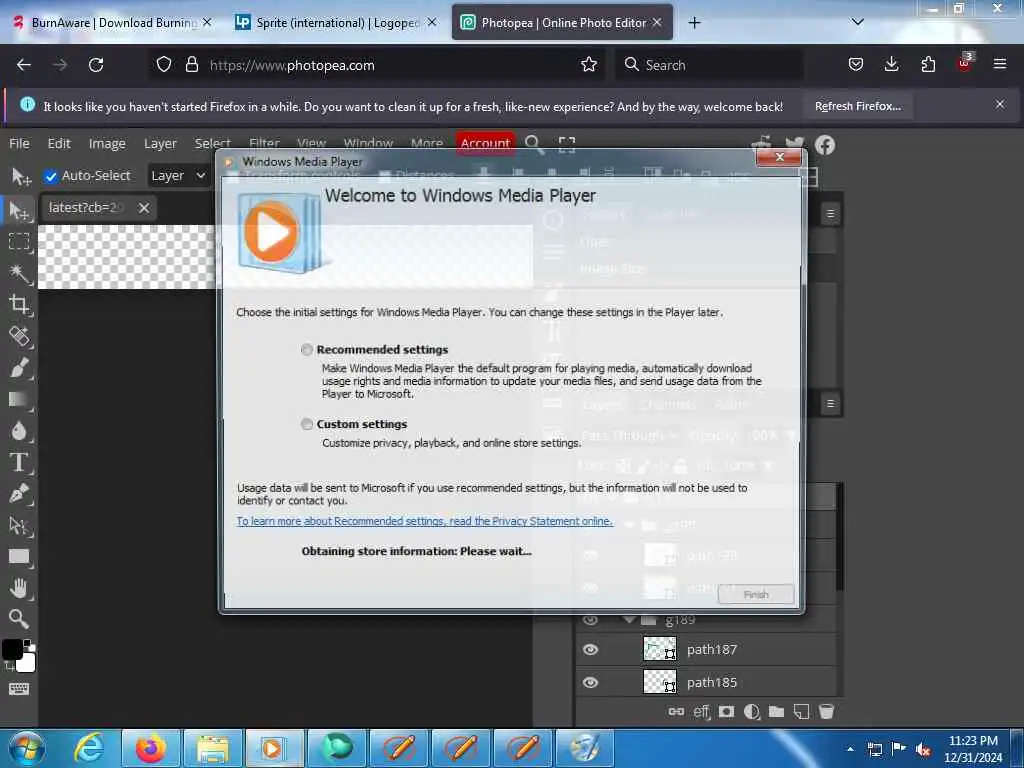Screen dimensions: 1024x768
Task: Click the background white color swatch
Action: point(27,664)
